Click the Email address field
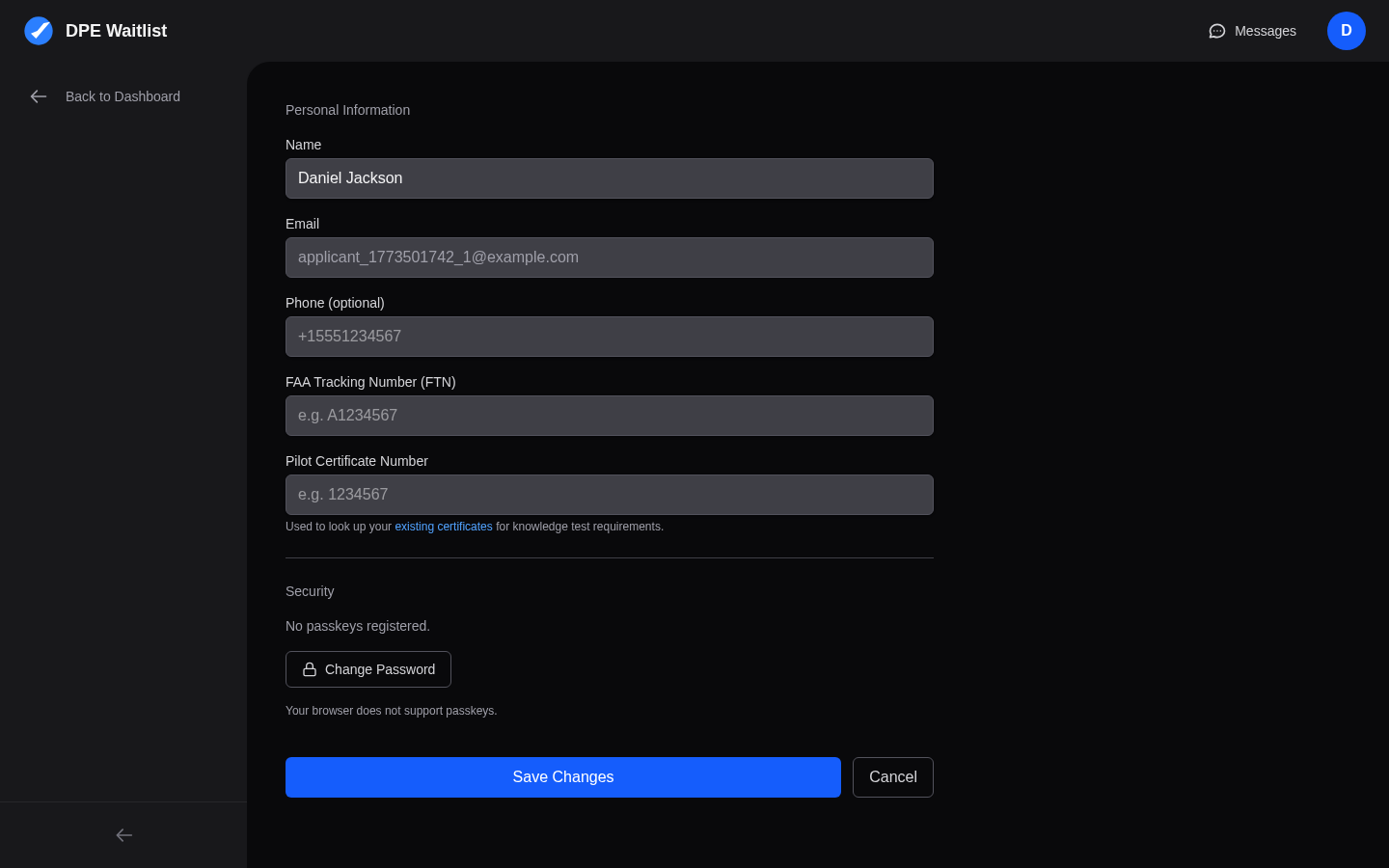The height and width of the screenshot is (868, 1389). click(x=609, y=258)
